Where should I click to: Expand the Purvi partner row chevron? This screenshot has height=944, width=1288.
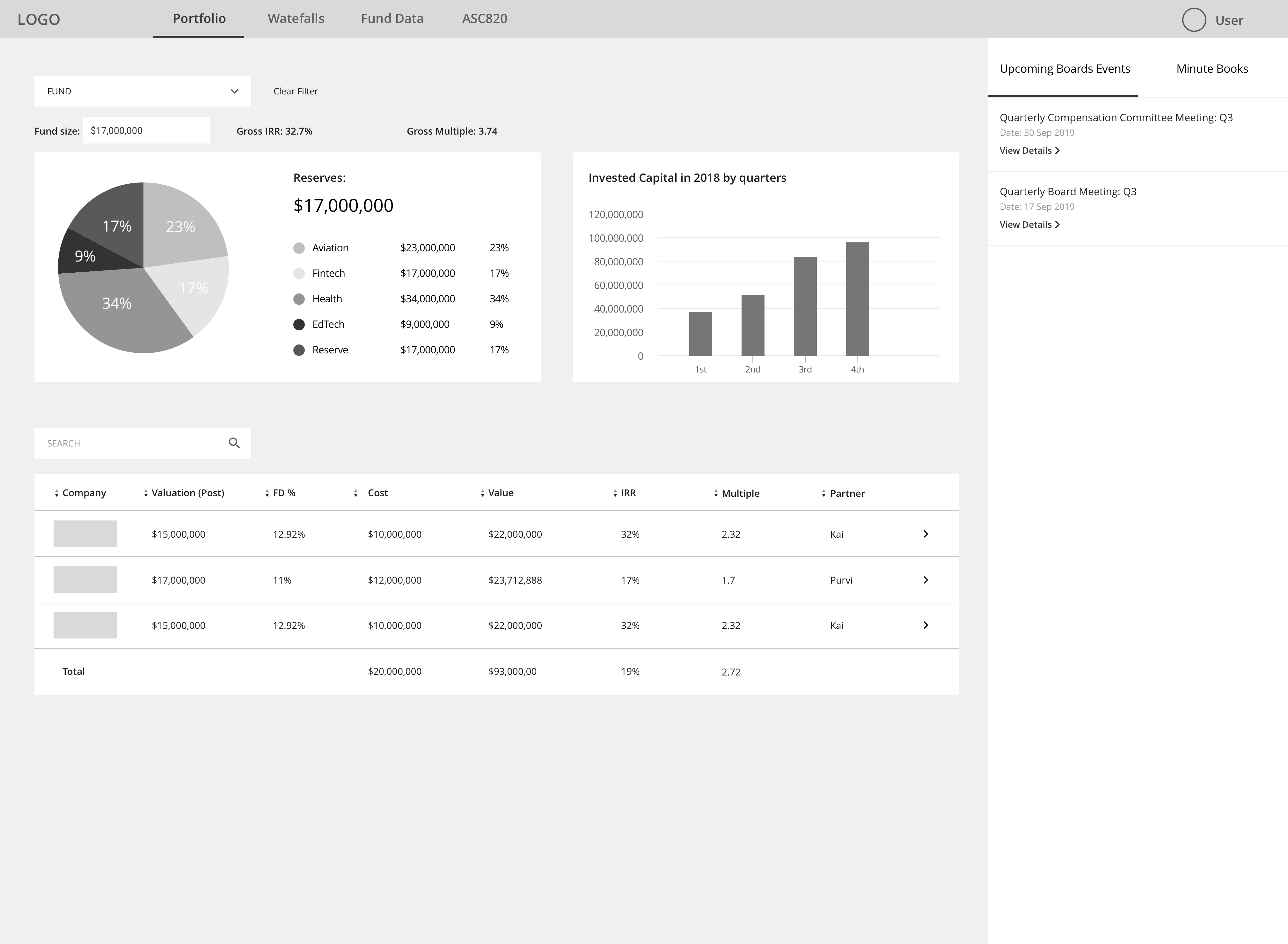(x=925, y=579)
